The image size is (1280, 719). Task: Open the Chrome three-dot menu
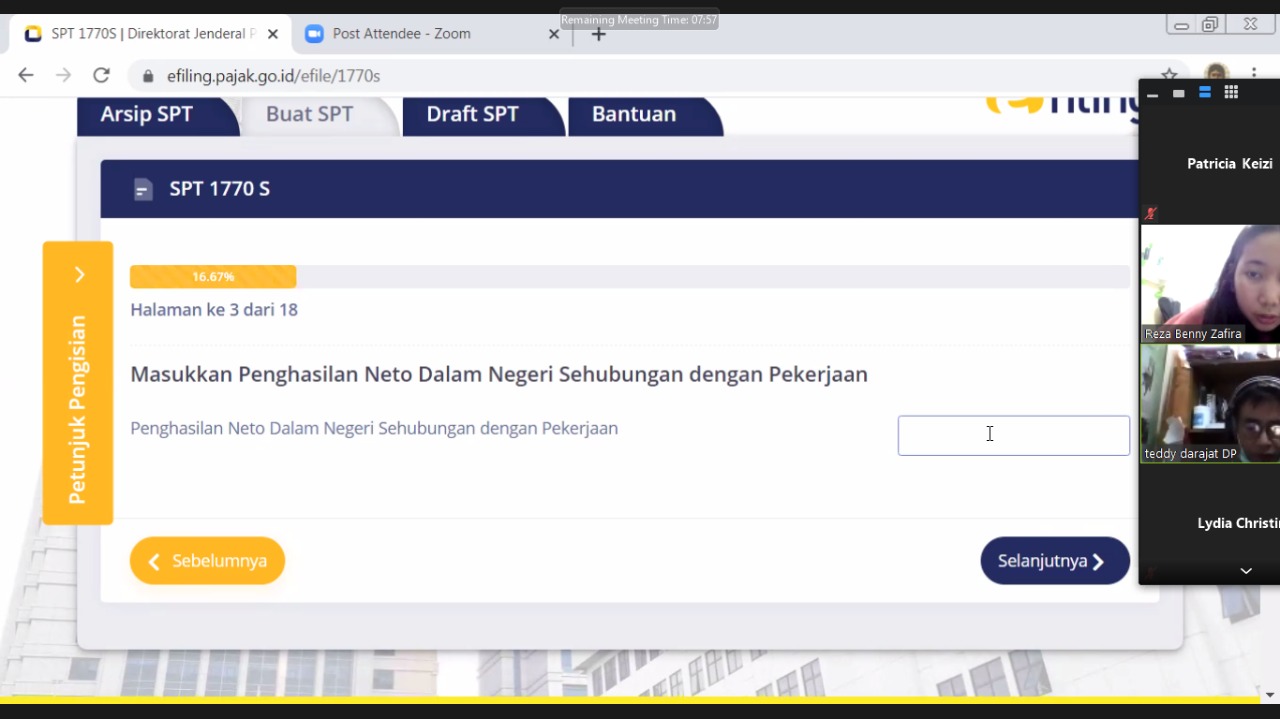[1254, 75]
